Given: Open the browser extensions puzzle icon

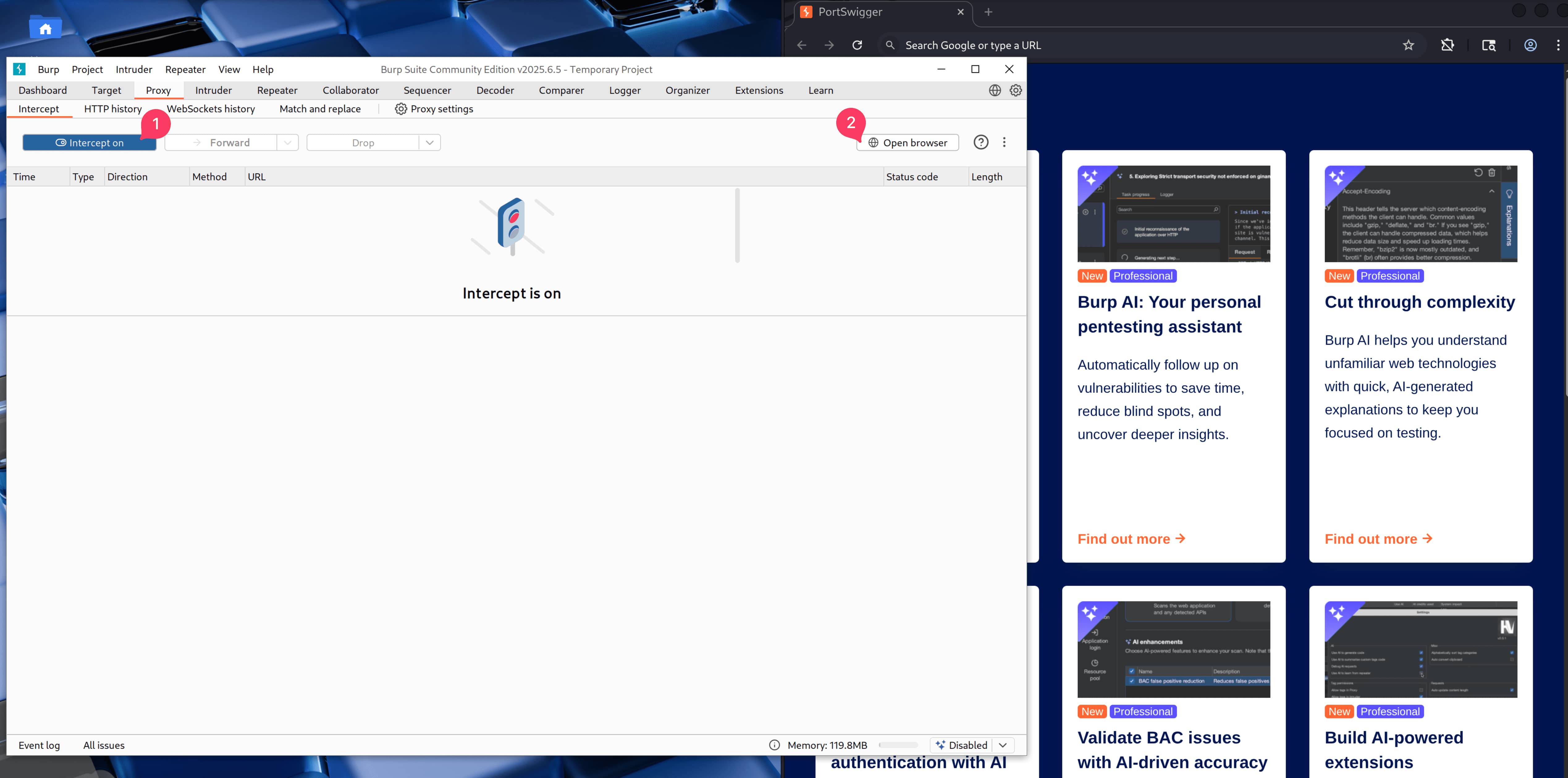Looking at the screenshot, I should click(1448, 45).
